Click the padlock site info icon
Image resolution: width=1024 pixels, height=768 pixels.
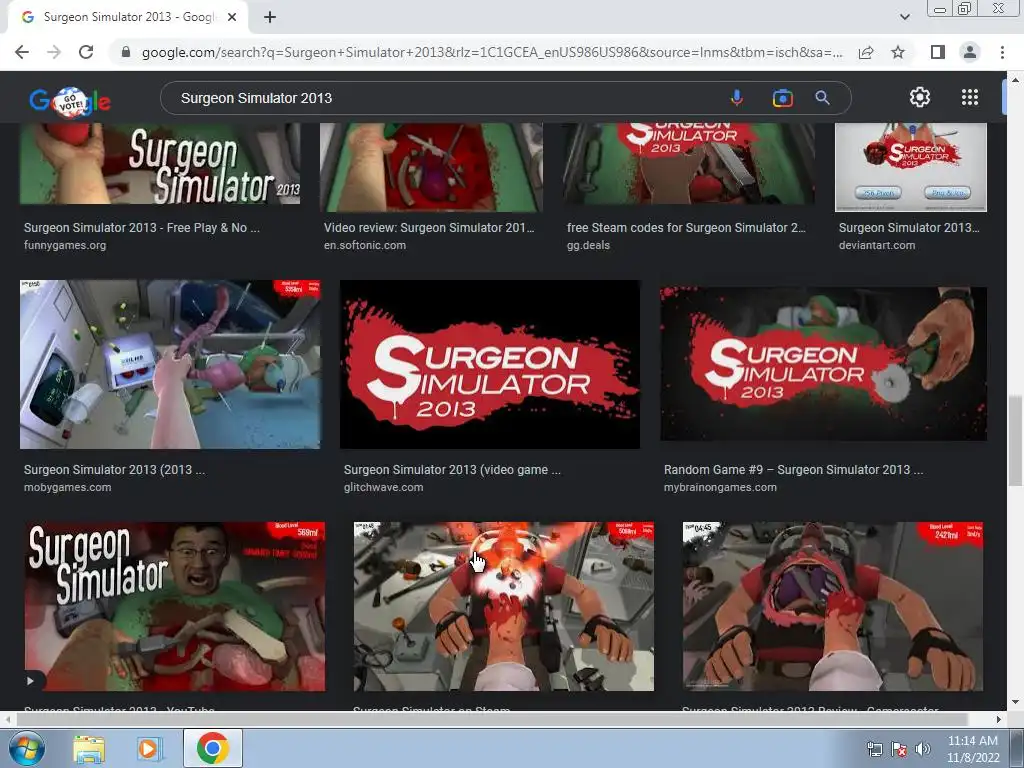126,52
